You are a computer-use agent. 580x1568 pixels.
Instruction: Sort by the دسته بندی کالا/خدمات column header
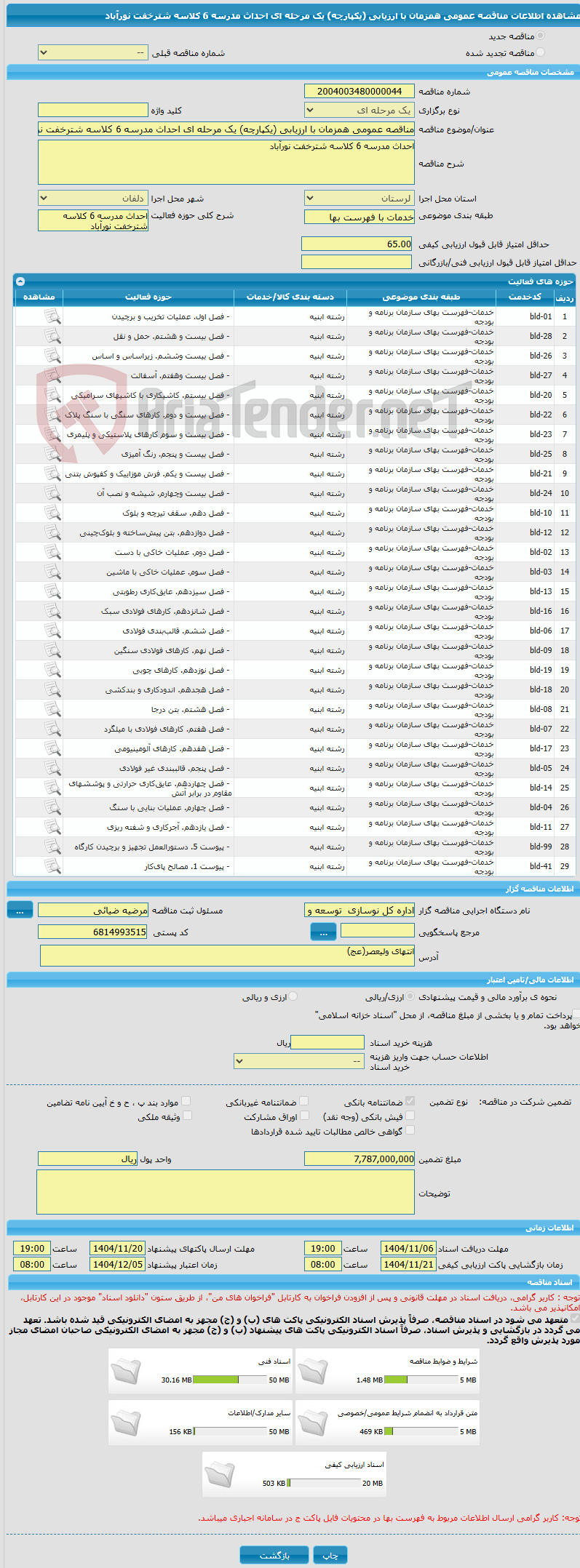click(x=290, y=297)
